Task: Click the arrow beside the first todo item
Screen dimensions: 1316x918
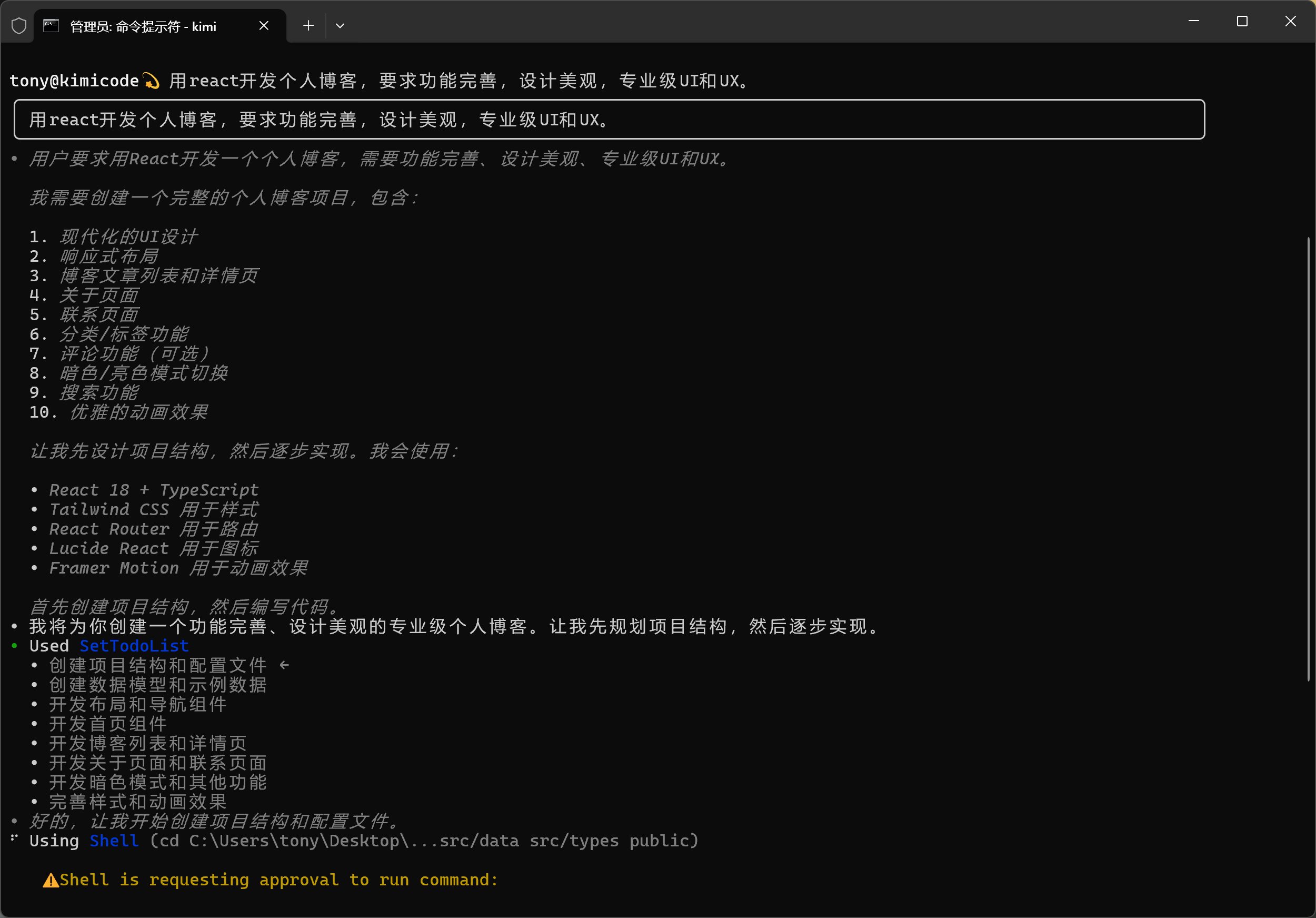Action: click(x=284, y=665)
